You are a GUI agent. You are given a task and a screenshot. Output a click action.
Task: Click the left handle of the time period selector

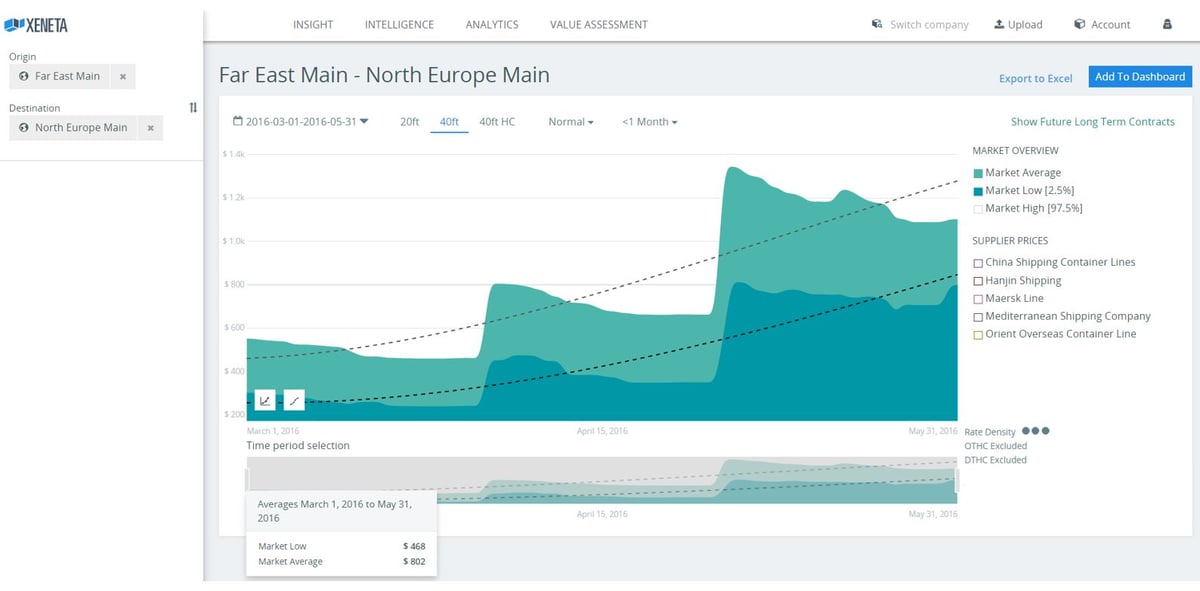click(x=249, y=481)
